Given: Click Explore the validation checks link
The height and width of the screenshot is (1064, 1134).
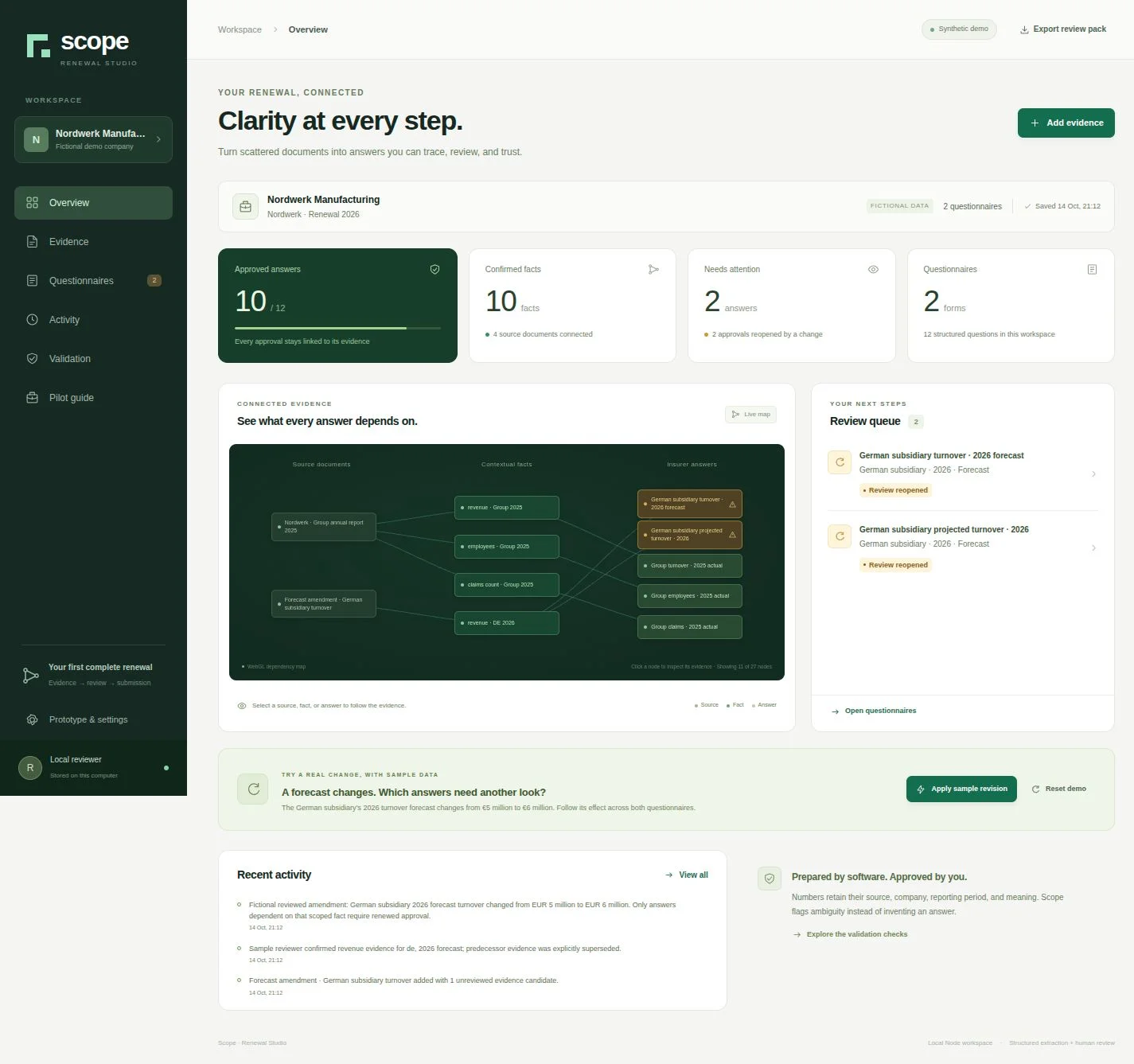Looking at the screenshot, I should [850, 934].
